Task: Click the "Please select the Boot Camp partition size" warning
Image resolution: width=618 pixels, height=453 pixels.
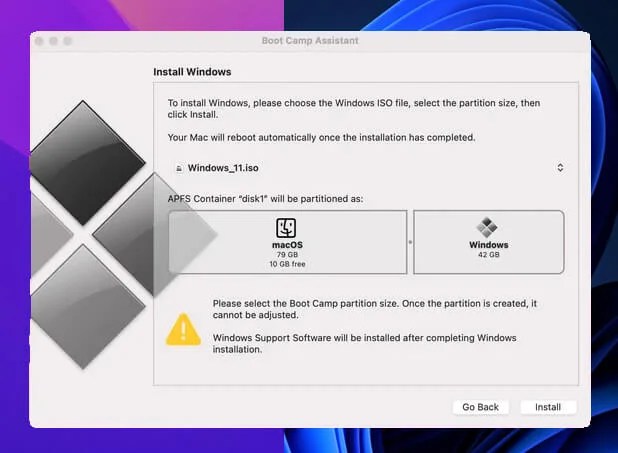Action: click(x=374, y=309)
